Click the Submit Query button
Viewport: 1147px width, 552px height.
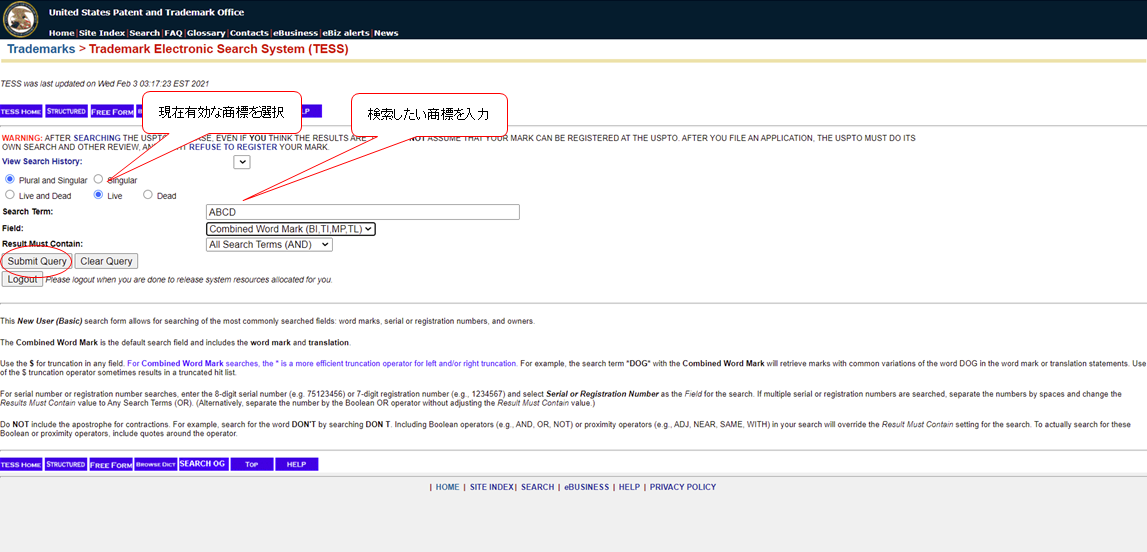(x=37, y=261)
